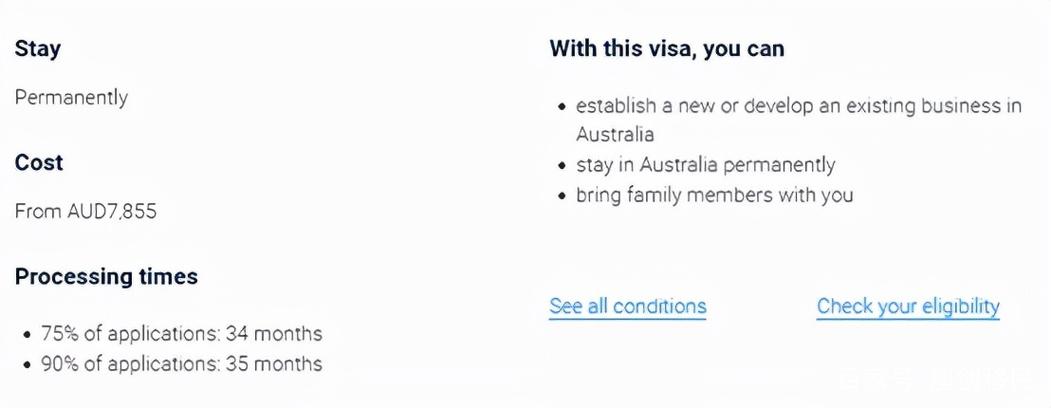Image resolution: width=1051 pixels, height=408 pixels.
Task: Click the Processing times heading
Action: tap(106, 277)
